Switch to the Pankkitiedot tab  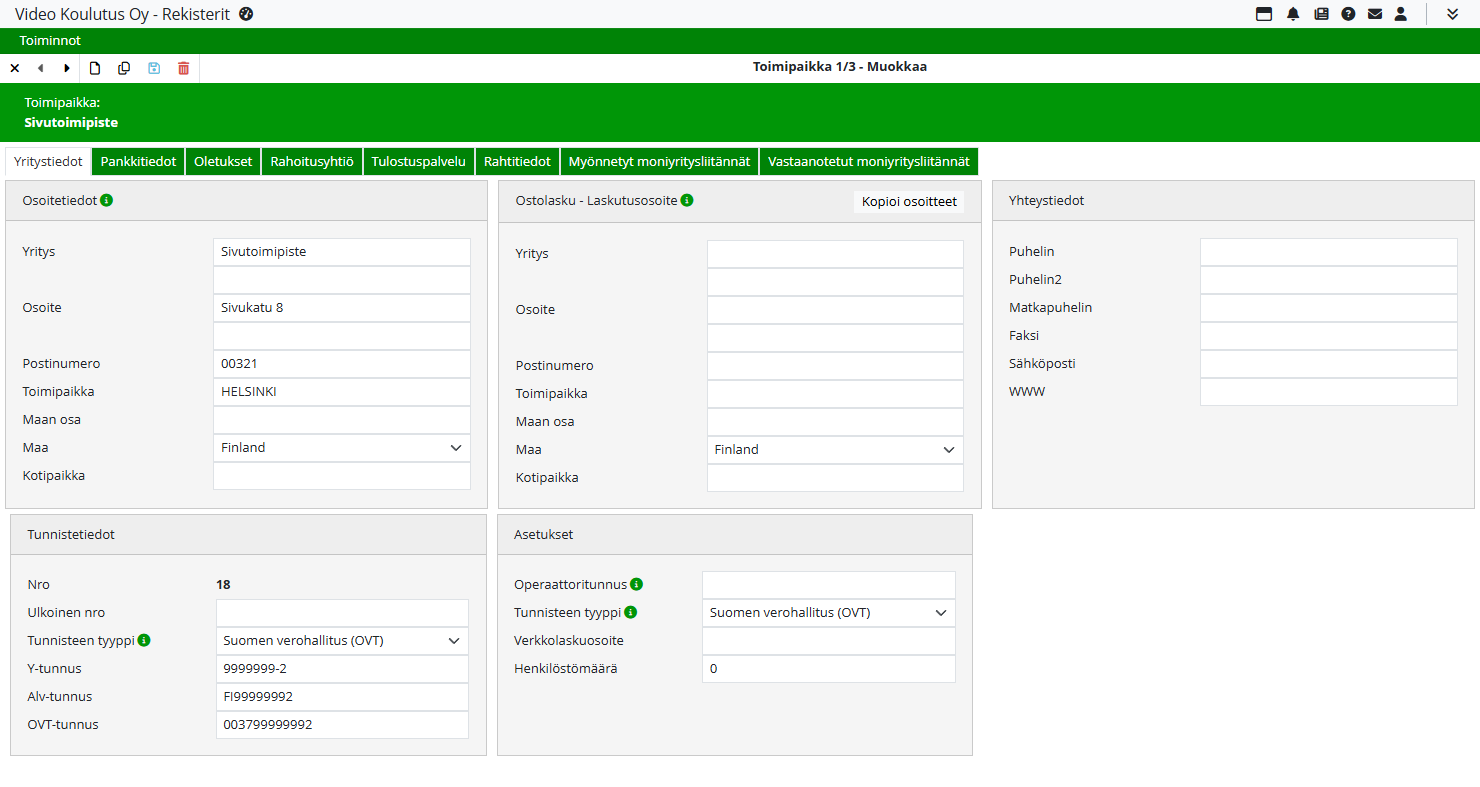(x=138, y=161)
